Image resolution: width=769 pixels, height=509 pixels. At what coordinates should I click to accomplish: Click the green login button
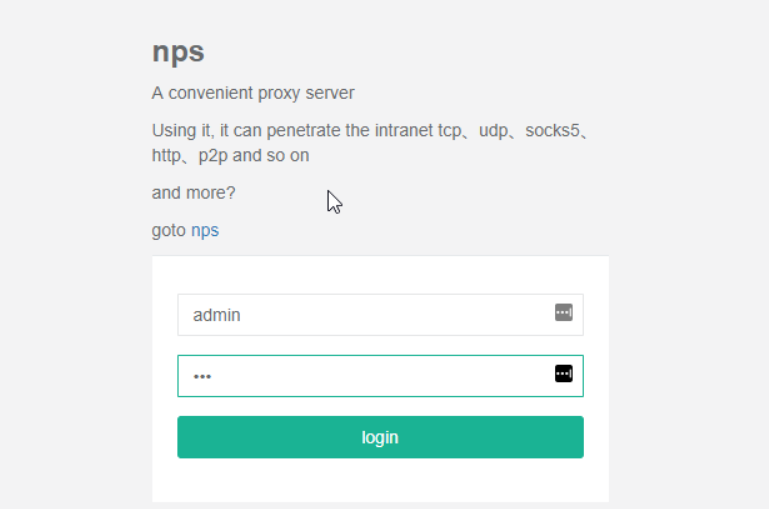380,437
